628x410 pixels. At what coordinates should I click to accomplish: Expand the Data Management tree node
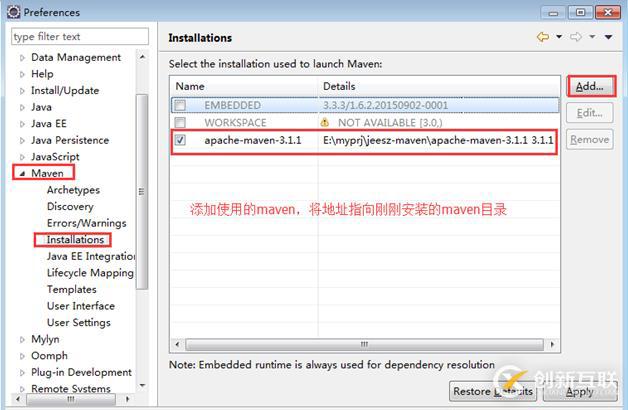click(22, 58)
